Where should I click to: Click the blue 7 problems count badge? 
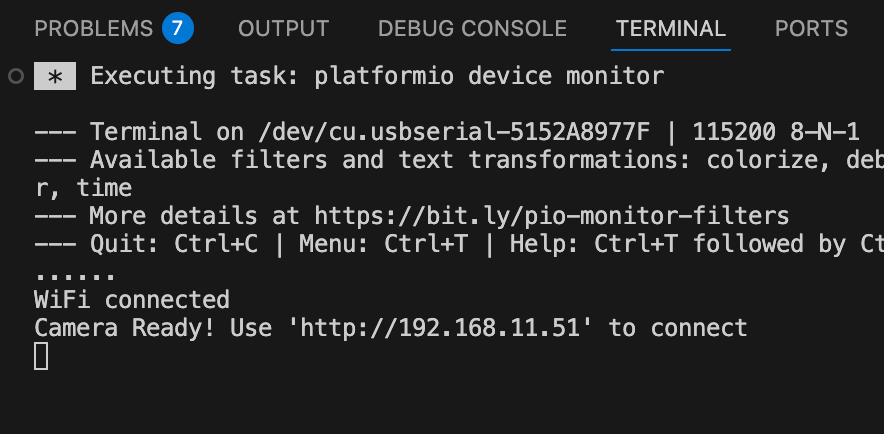(x=178, y=28)
